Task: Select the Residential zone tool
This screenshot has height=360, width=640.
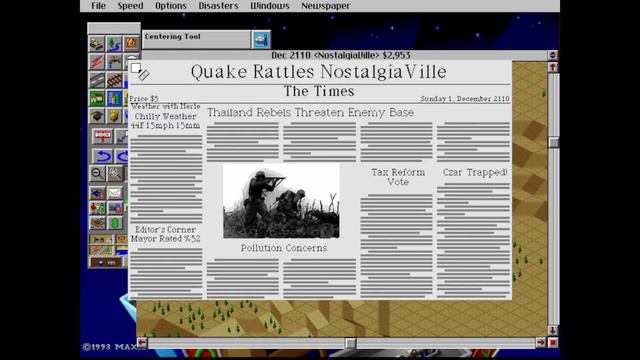Action: 97,98
